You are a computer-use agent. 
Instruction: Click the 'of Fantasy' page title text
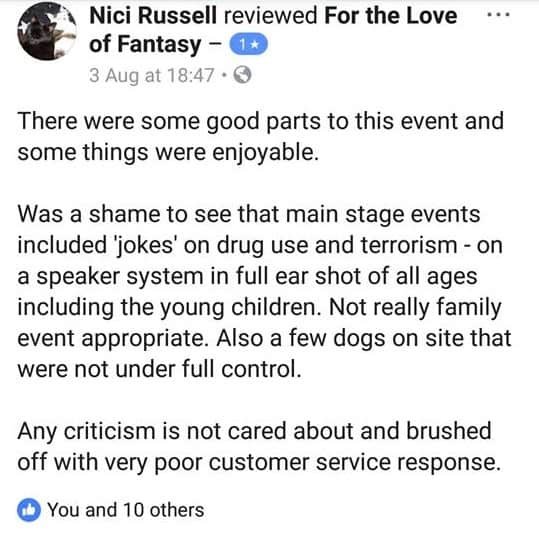(x=145, y=45)
